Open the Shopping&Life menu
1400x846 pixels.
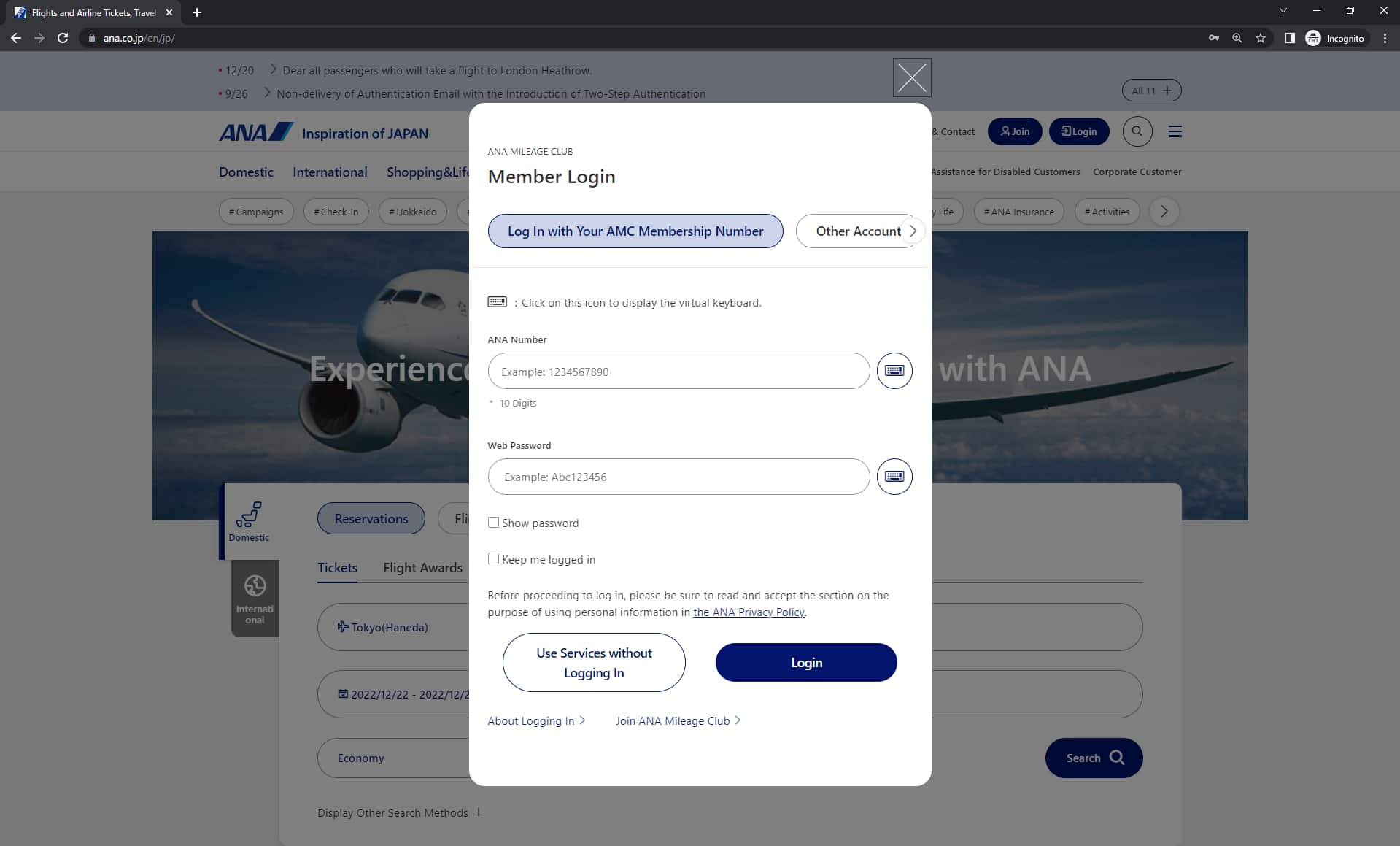pyautogui.click(x=428, y=172)
